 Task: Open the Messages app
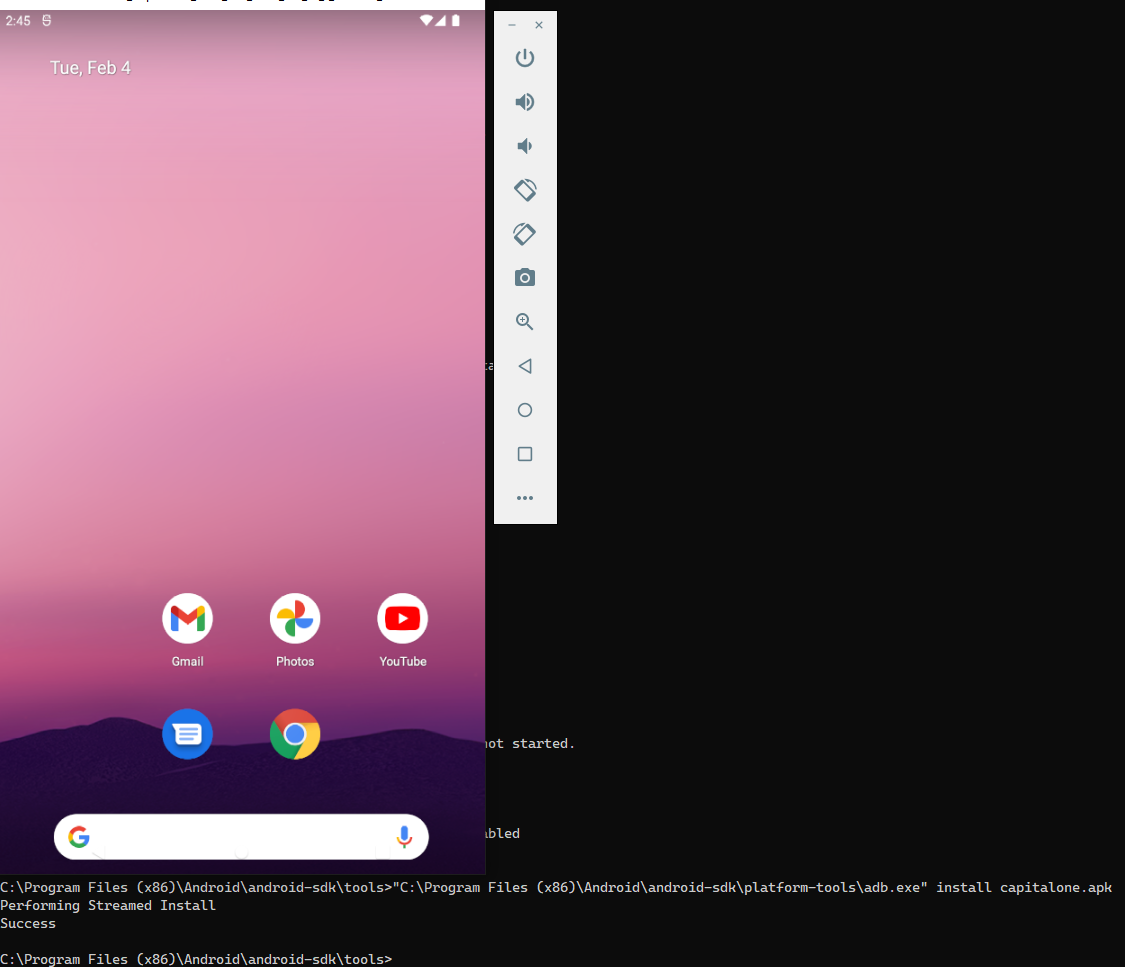pyautogui.click(x=187, y=734)
